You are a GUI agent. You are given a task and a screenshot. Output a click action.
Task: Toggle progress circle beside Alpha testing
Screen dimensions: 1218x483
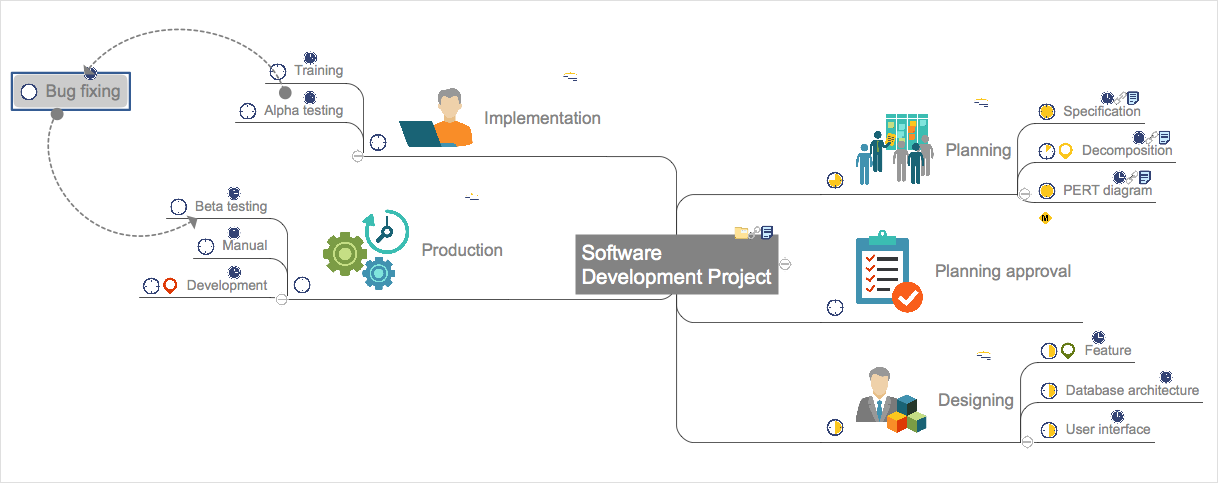(248, 111)
